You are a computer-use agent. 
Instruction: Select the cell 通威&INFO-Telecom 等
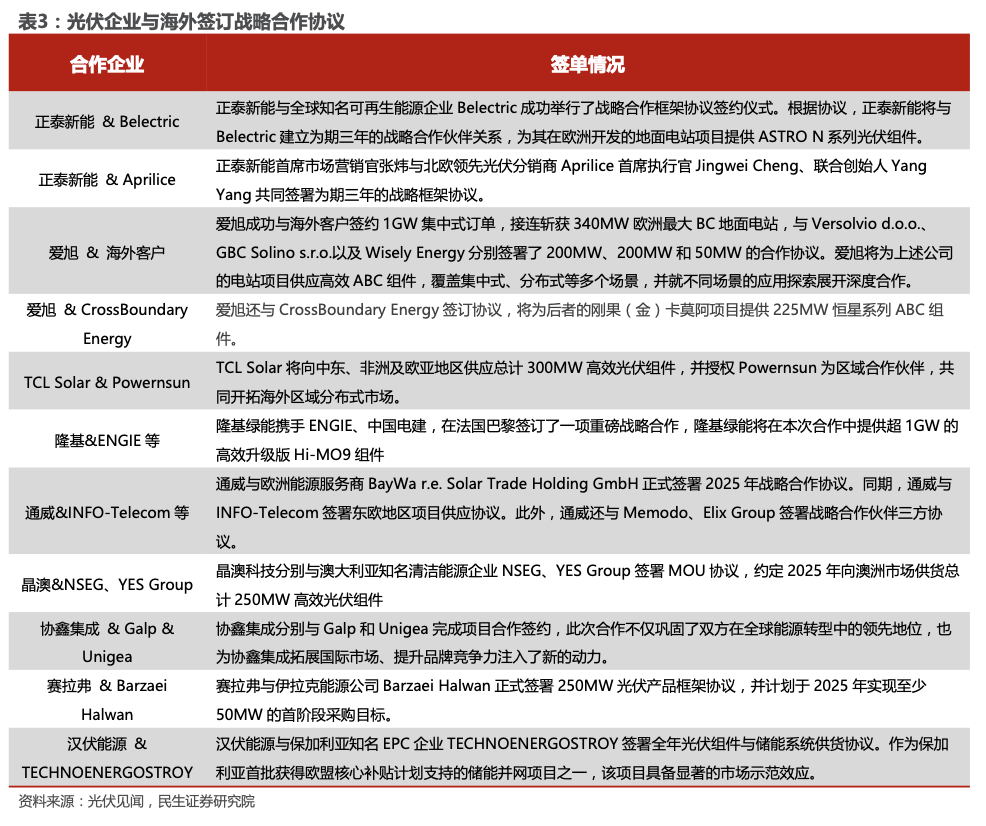[107, 512]
